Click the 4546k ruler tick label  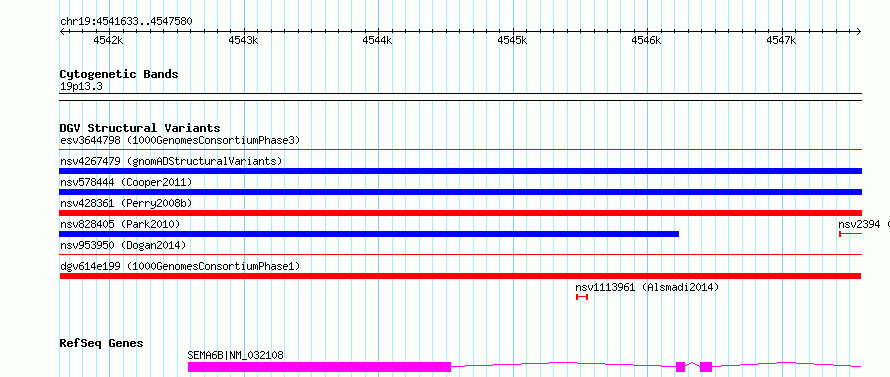[x=646, y=40]
